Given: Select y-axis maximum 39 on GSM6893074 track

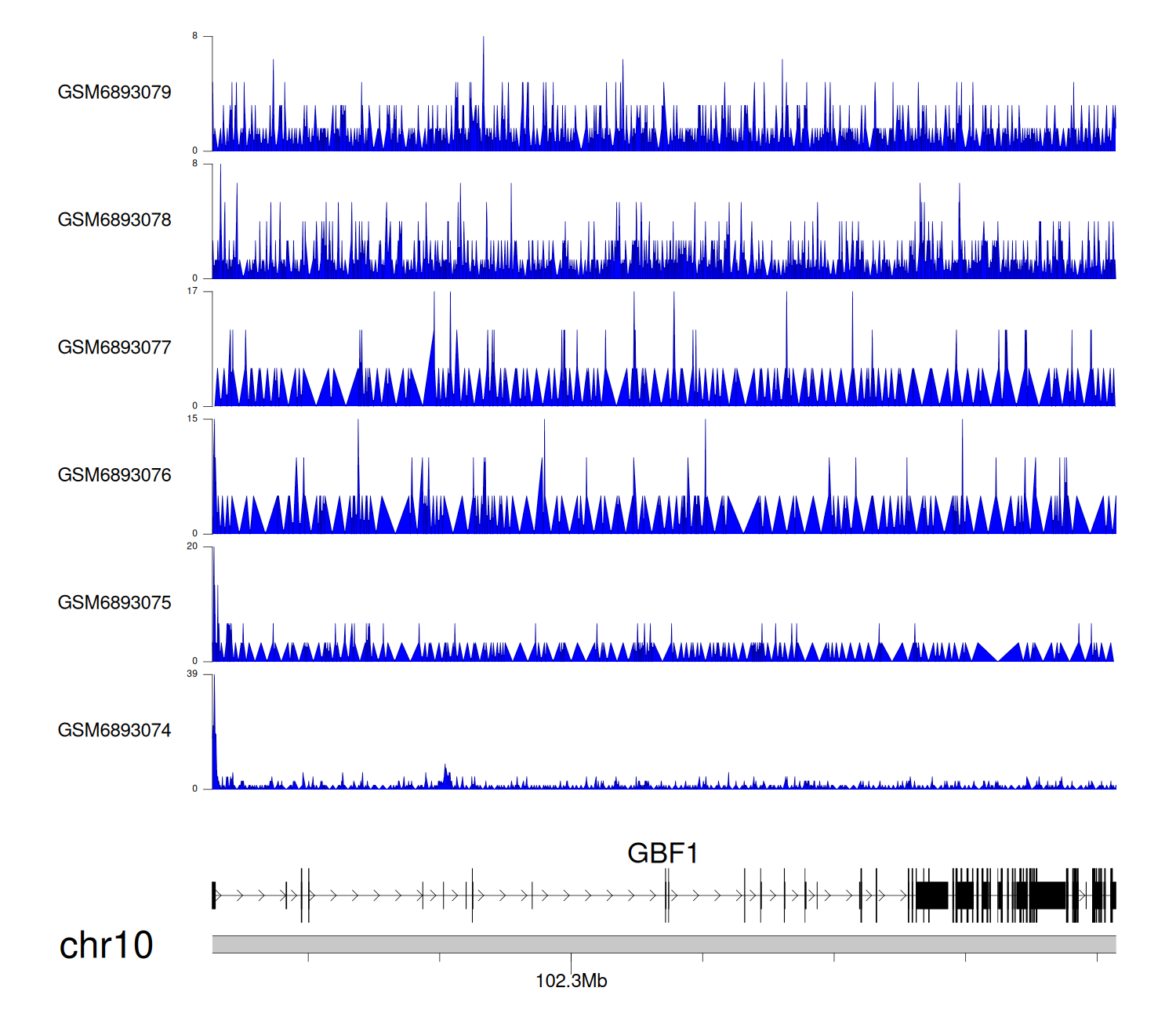Looking at the screenshot, I should coord(193,674).
